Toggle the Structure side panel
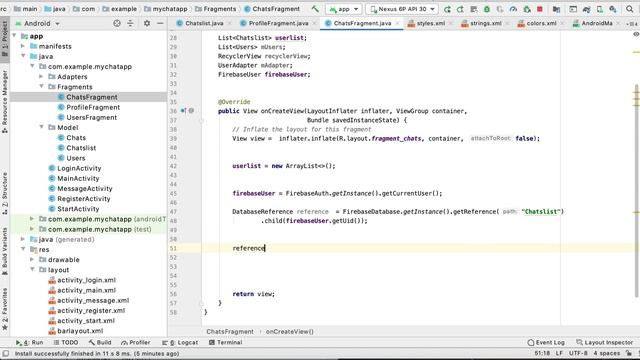The image size is (640, 360). (x=4, y=193)
